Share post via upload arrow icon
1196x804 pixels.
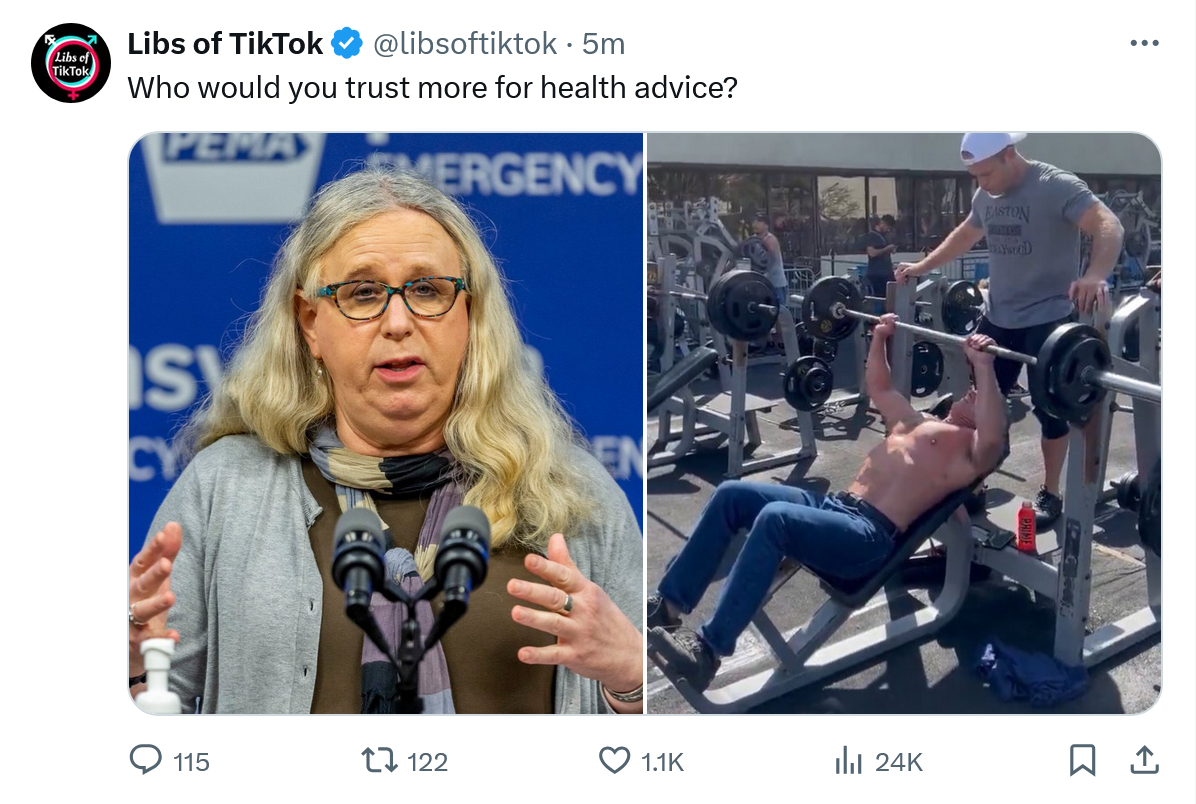pyautogui.click(x=1144, y=761)
